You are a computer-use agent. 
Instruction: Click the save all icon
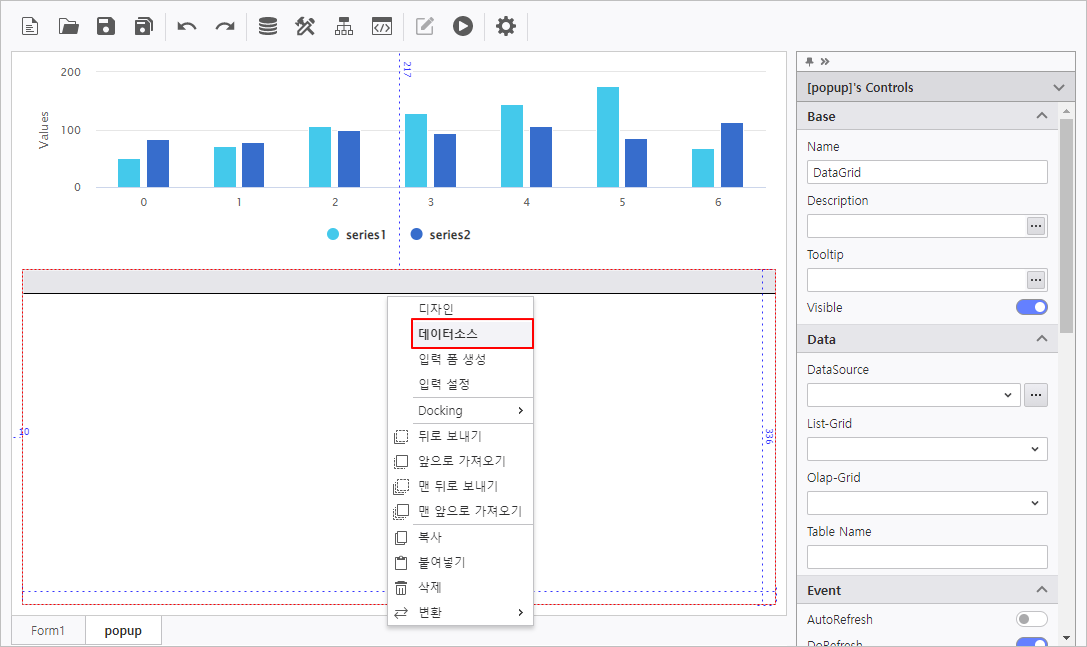click(144, 27)
